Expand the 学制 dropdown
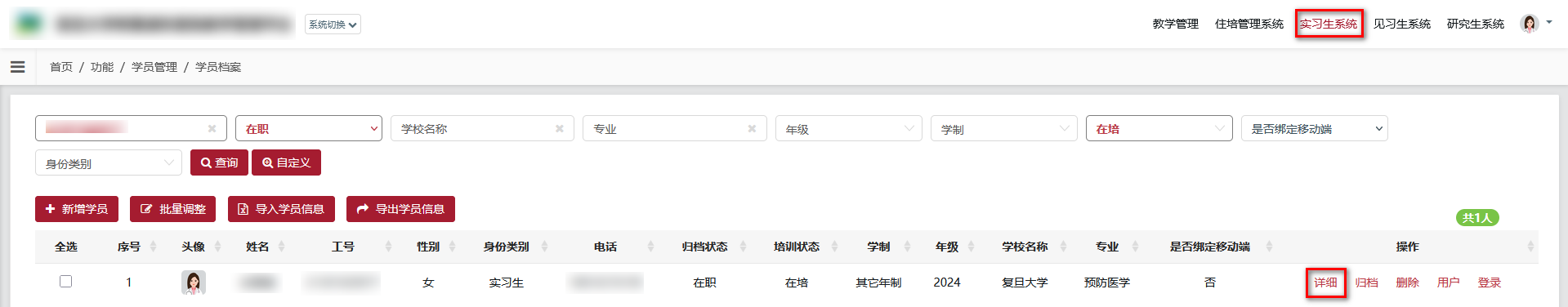 tap(1004, 128)
